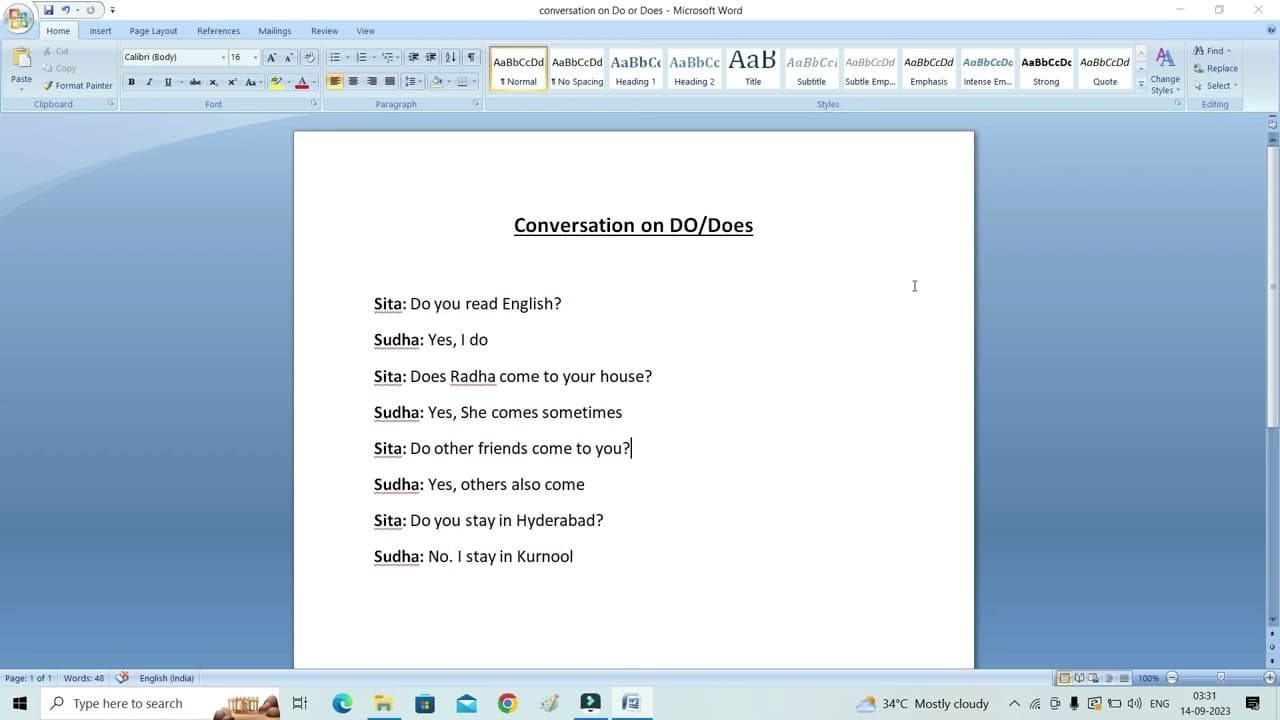
Task: Click the font color red swatch button
Action: pos(302,82)
